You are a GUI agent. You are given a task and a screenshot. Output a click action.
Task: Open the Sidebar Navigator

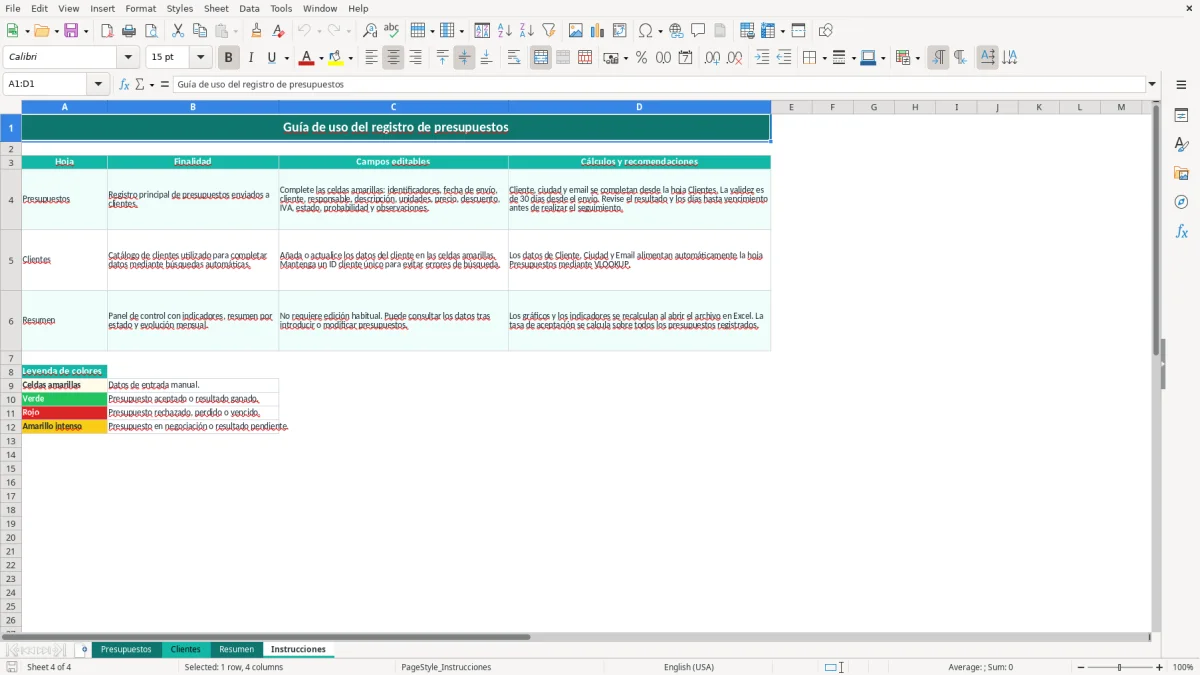tap(1181, 202)
